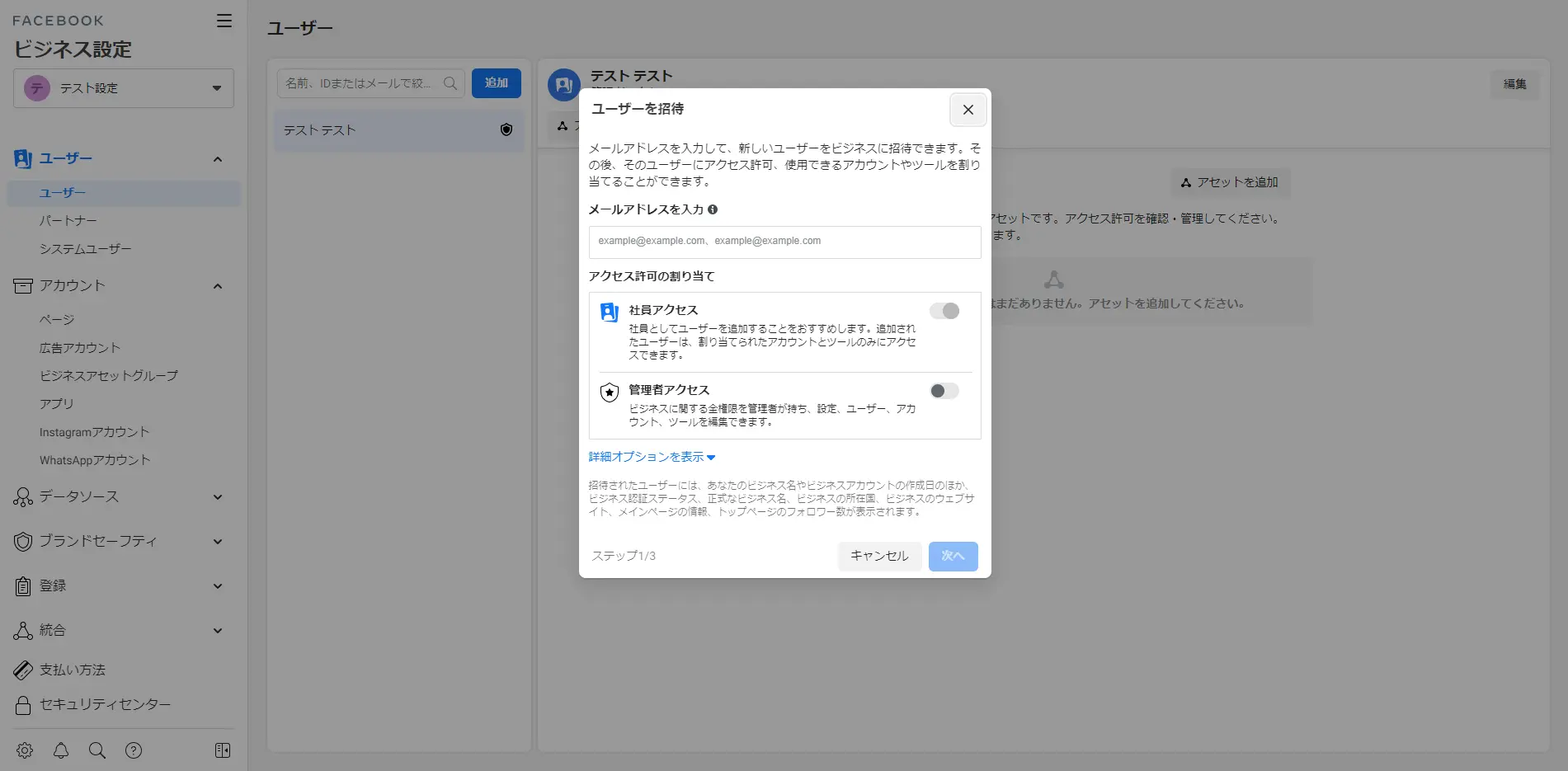Click the アセットを追加 button
The width and height of the screenshot is (1568, 771).
point(1230,182)
